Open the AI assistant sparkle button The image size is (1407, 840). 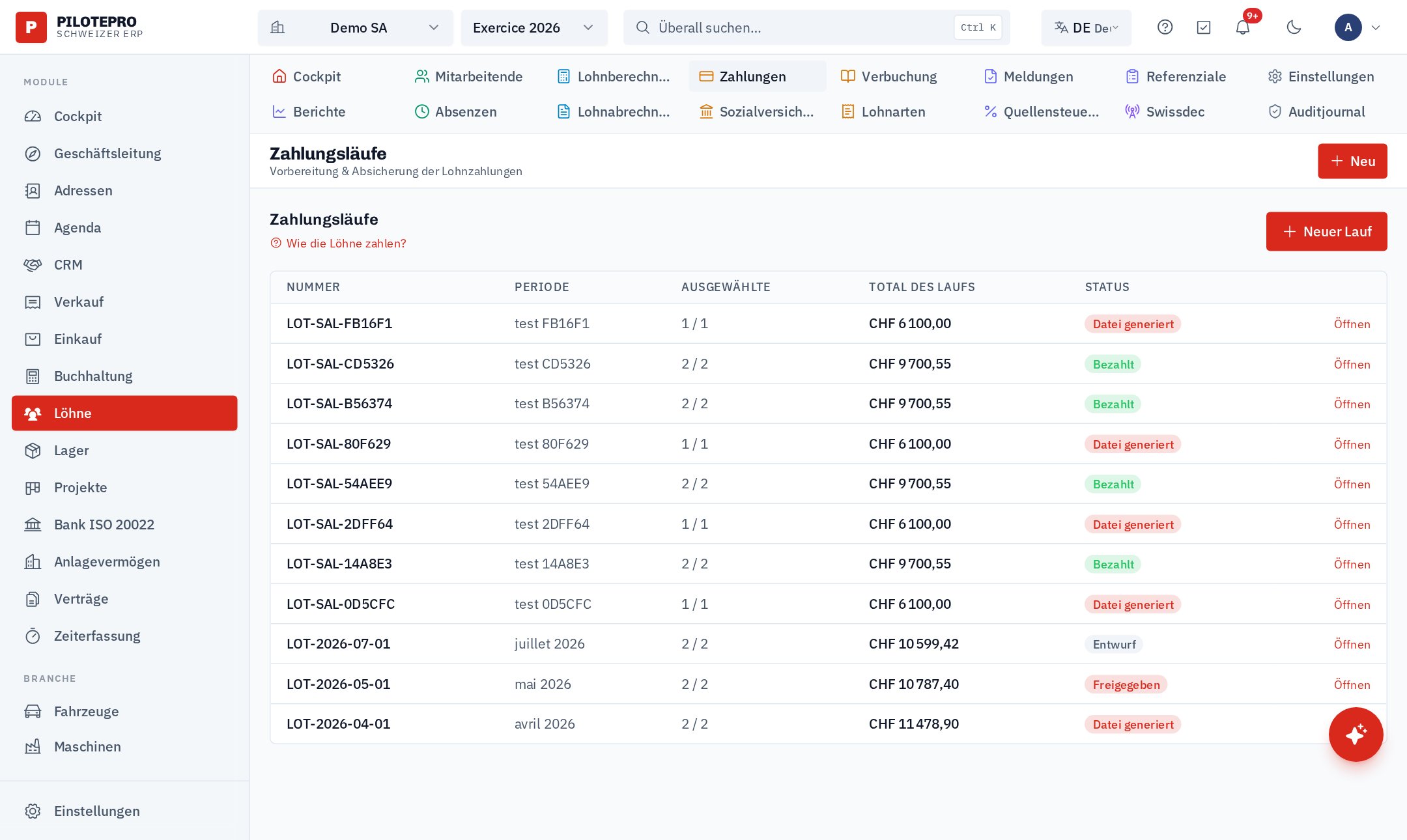pos(1356,735)
